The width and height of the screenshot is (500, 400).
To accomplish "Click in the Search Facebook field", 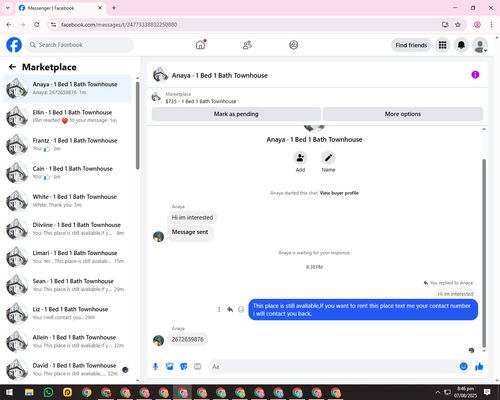I will (x=80, y=45).
